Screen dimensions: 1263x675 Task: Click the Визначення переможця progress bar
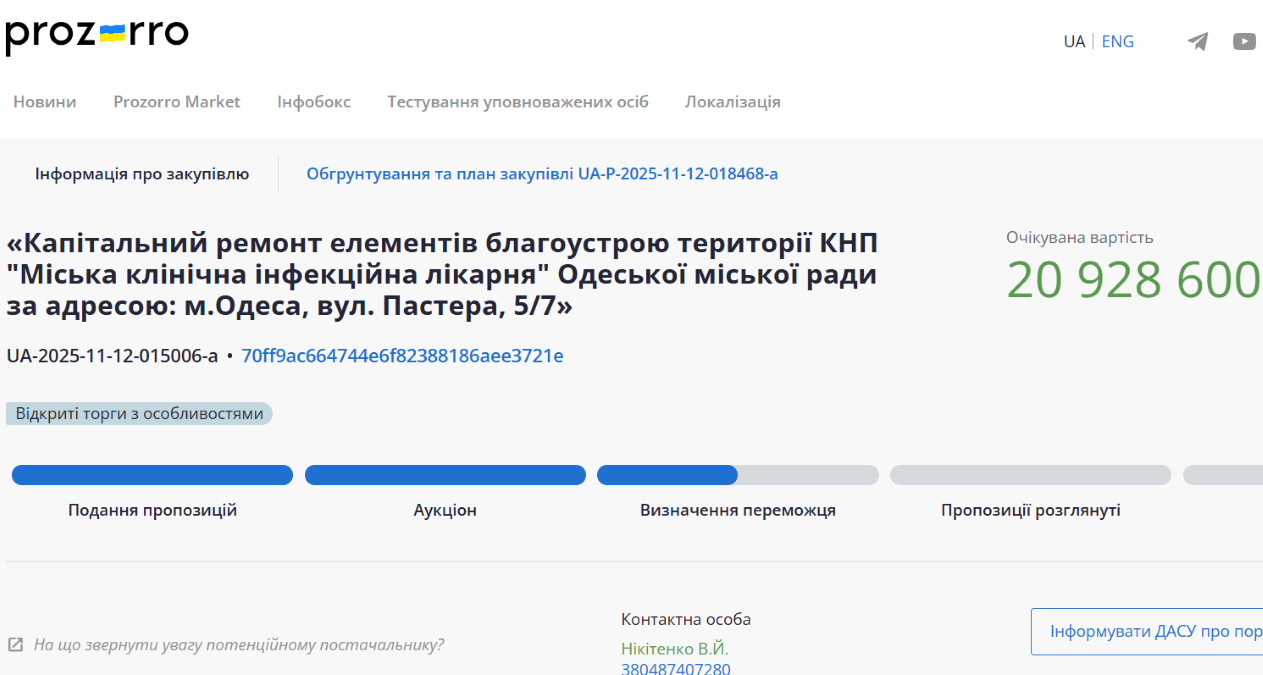737,475
